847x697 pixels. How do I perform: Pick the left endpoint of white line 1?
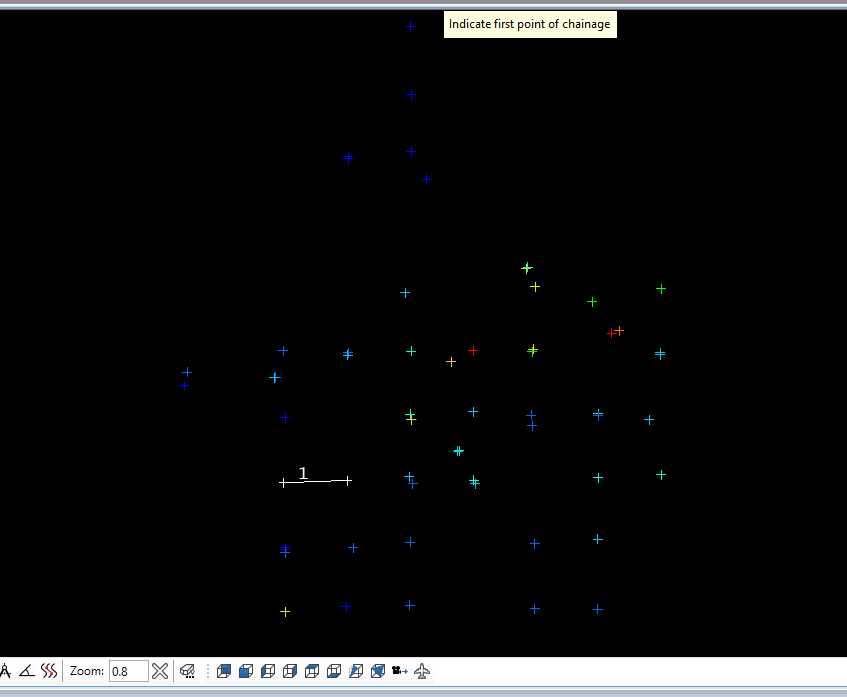point(283,482)
